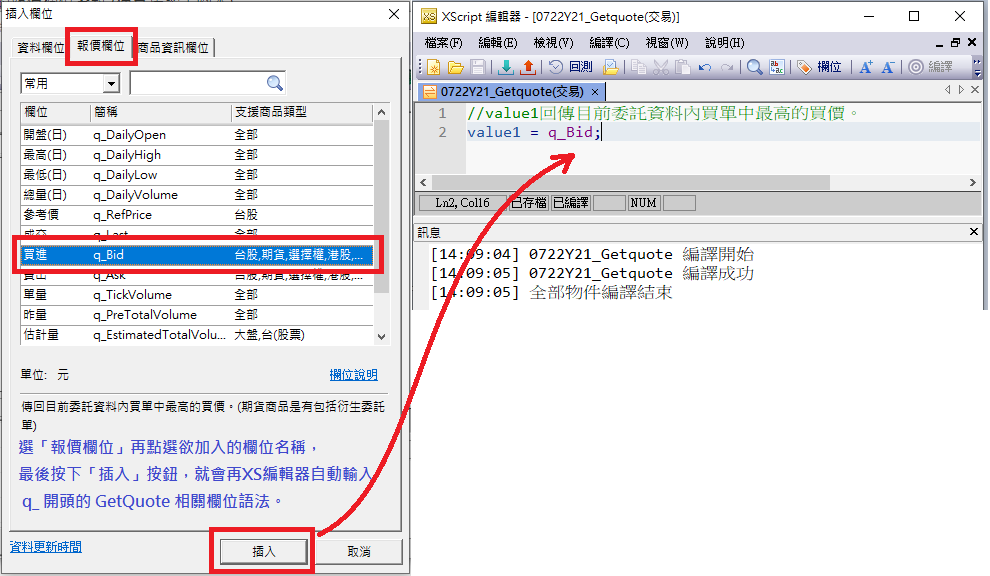Image resolution: width=990 pixels, height=576 pixels.
Task: Click the 回測 backtest toolbar button
Action: [570, 67]
